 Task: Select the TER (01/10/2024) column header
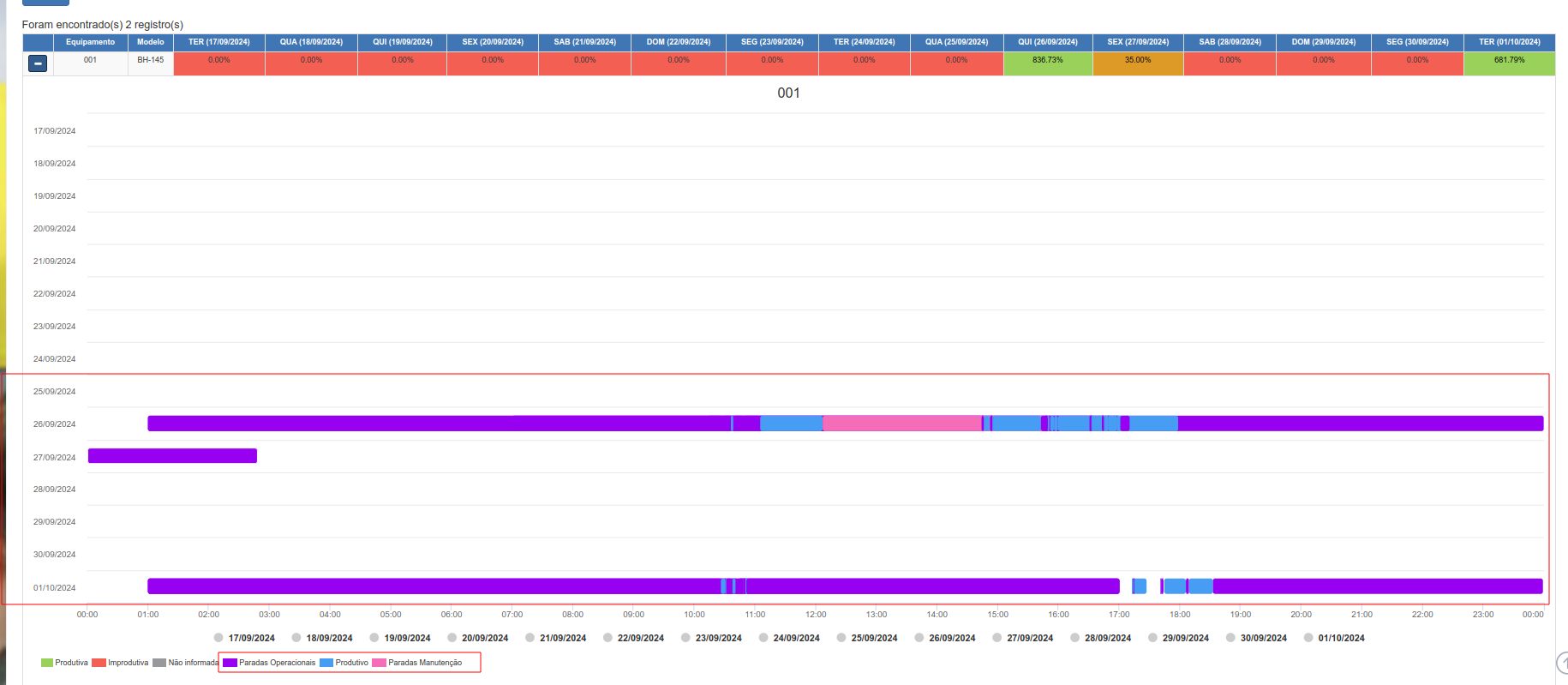click(x=1509, y=42)
